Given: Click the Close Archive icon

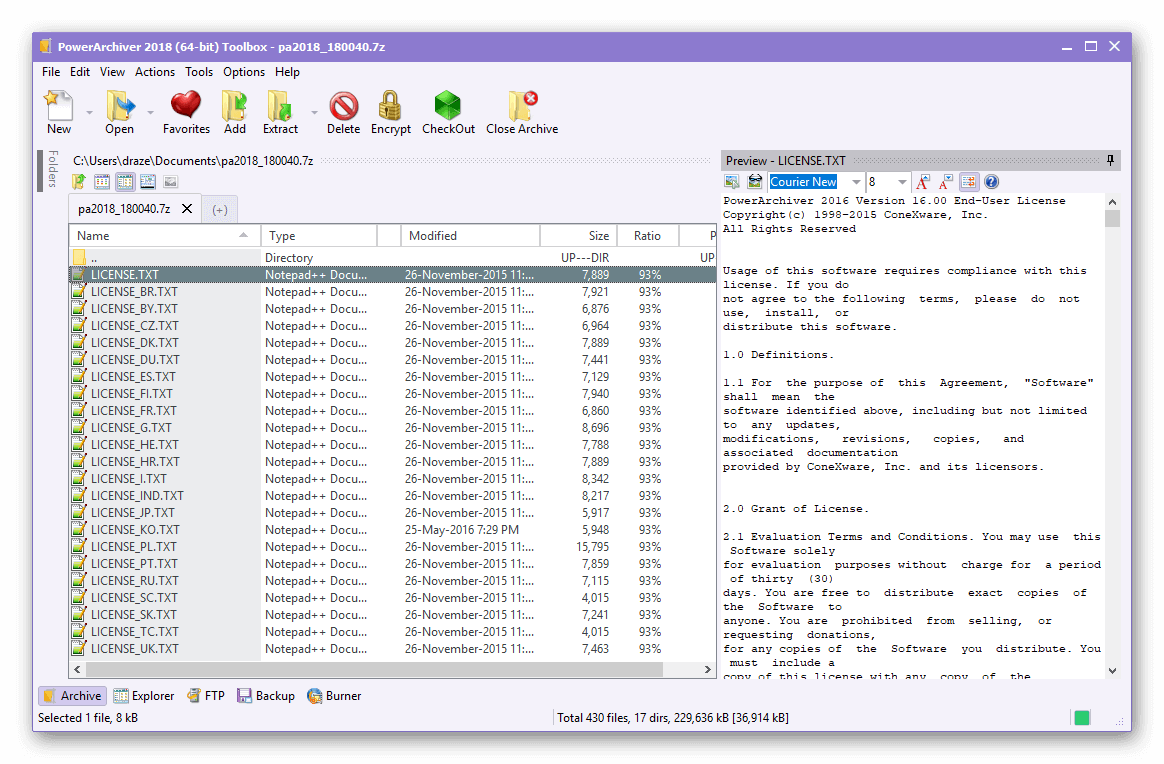Looking at the screenshot, I should [x=523, y=105].
